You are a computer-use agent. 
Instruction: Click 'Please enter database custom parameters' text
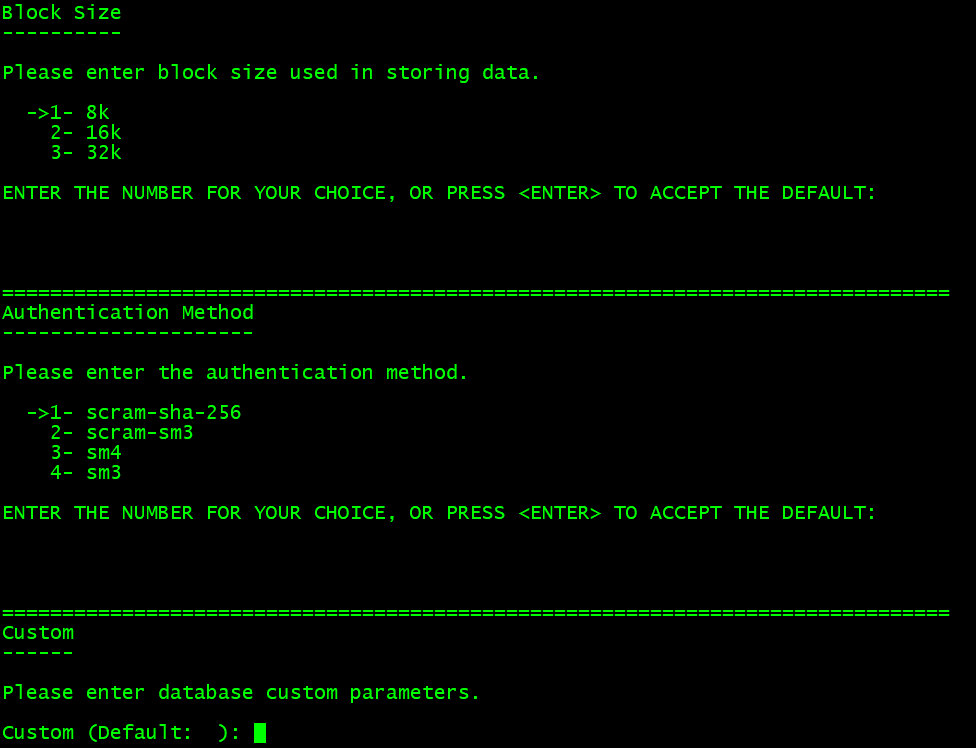pyautogui.click(x=241, y=693)
